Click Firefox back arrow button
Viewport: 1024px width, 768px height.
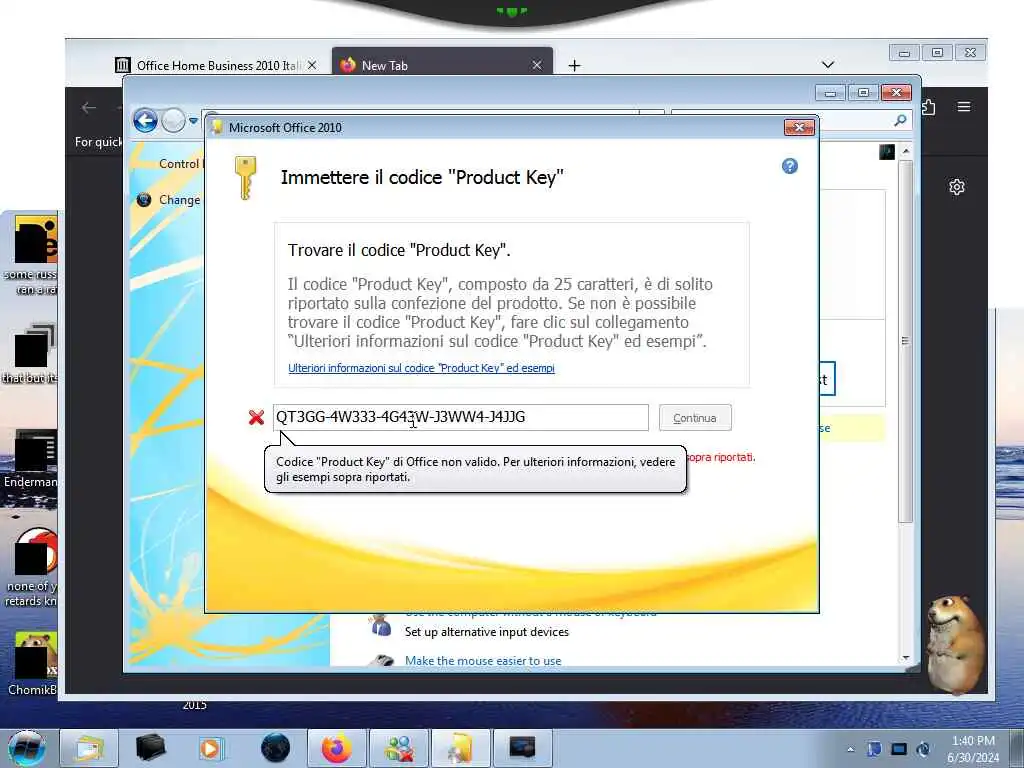[89, 108]
